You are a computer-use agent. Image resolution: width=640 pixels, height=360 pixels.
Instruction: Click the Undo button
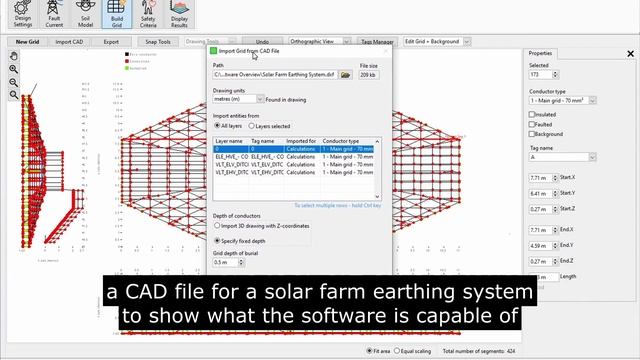pos(262,42)
